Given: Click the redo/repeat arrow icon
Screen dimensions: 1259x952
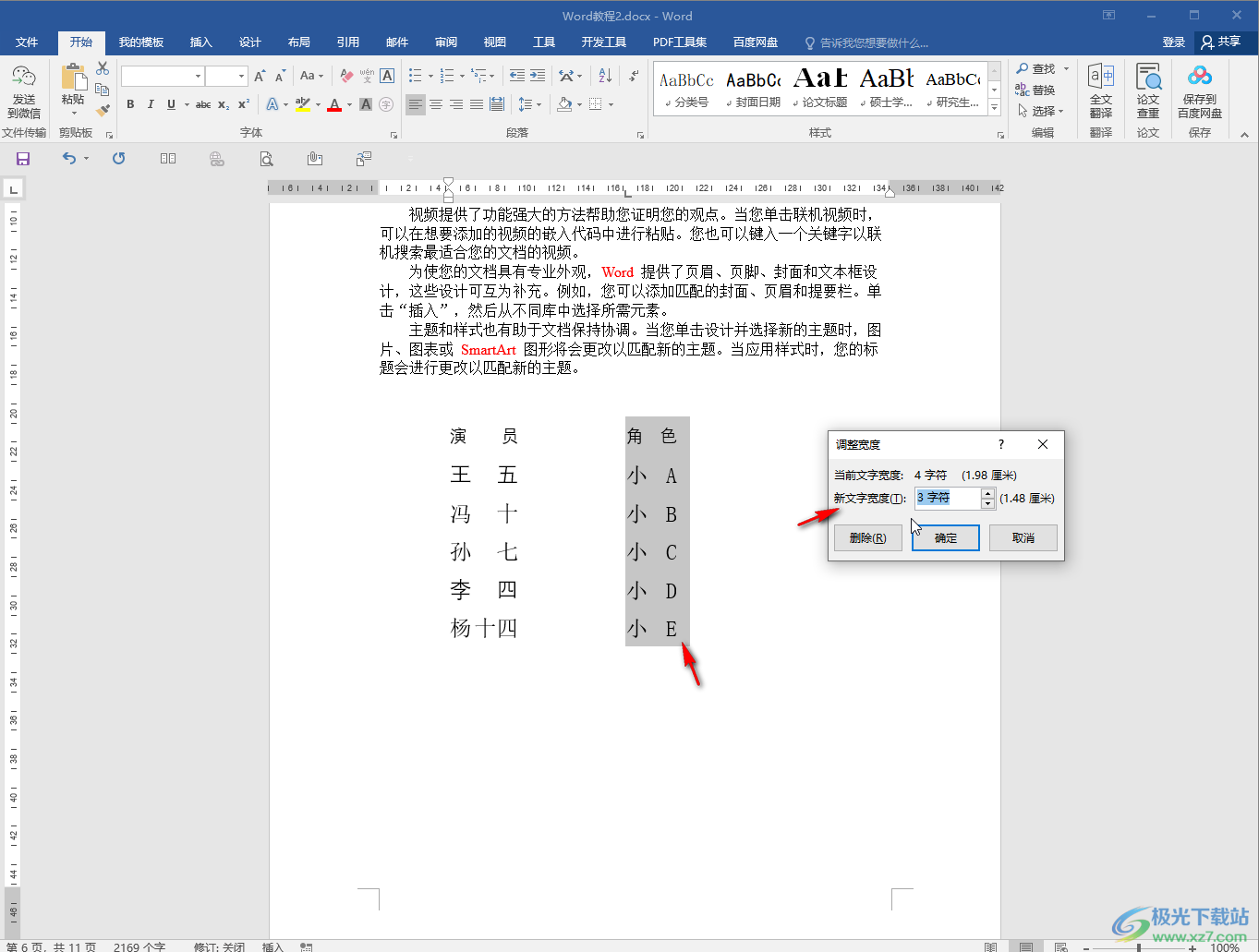Looking at the screenshot, I should [118, 159].
